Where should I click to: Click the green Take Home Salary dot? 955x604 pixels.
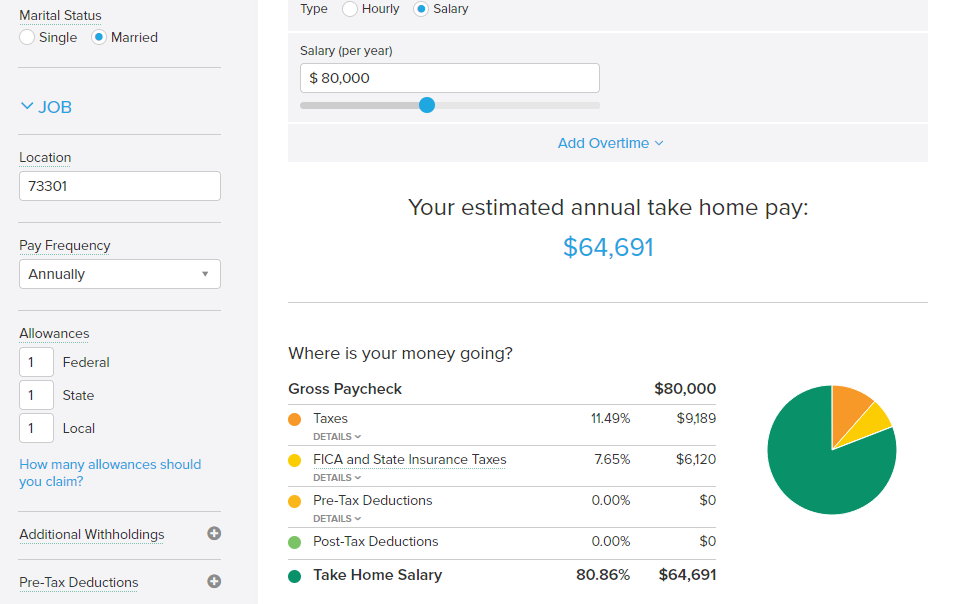295,576
